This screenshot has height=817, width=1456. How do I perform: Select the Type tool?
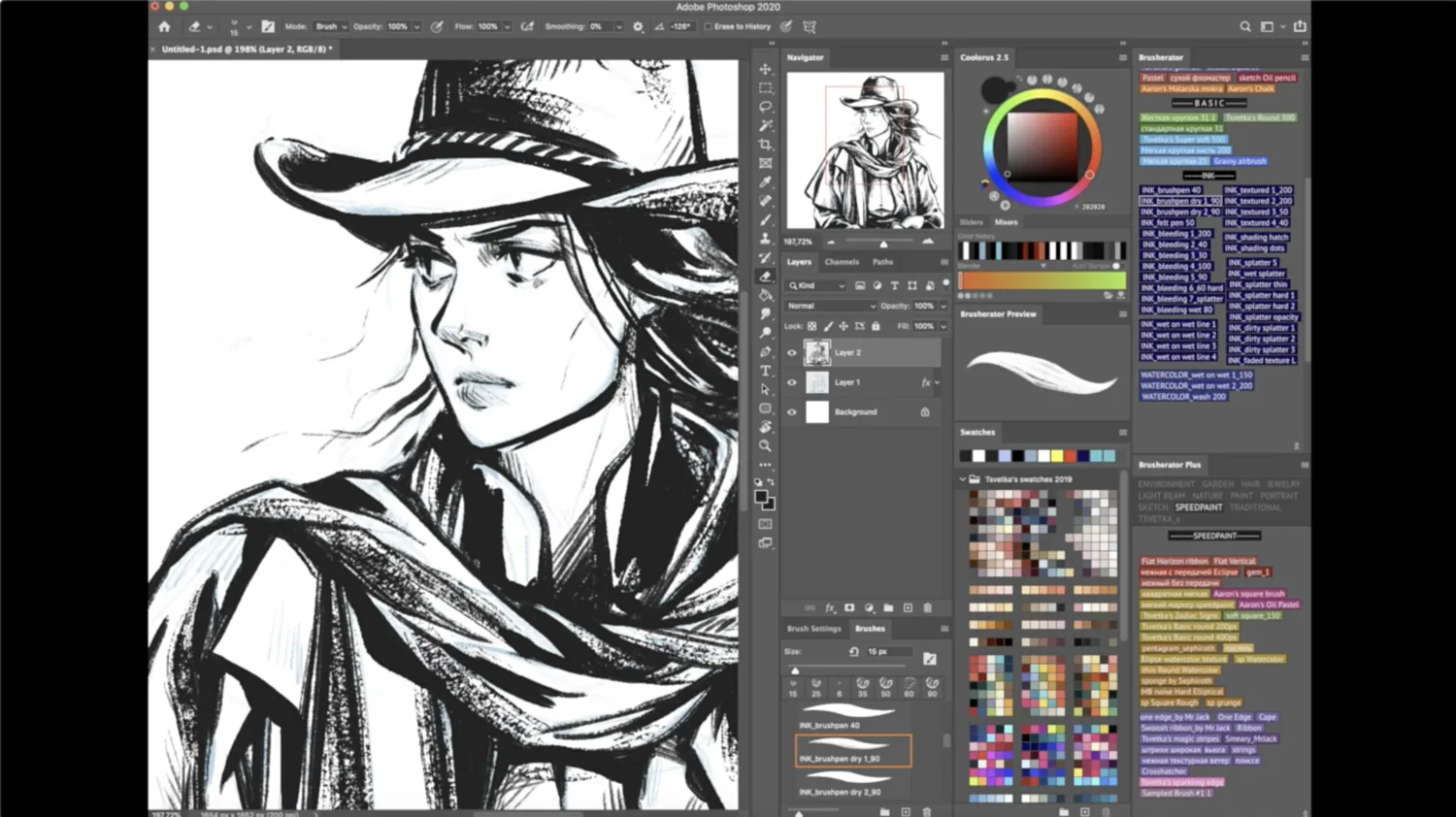[765, 371]
